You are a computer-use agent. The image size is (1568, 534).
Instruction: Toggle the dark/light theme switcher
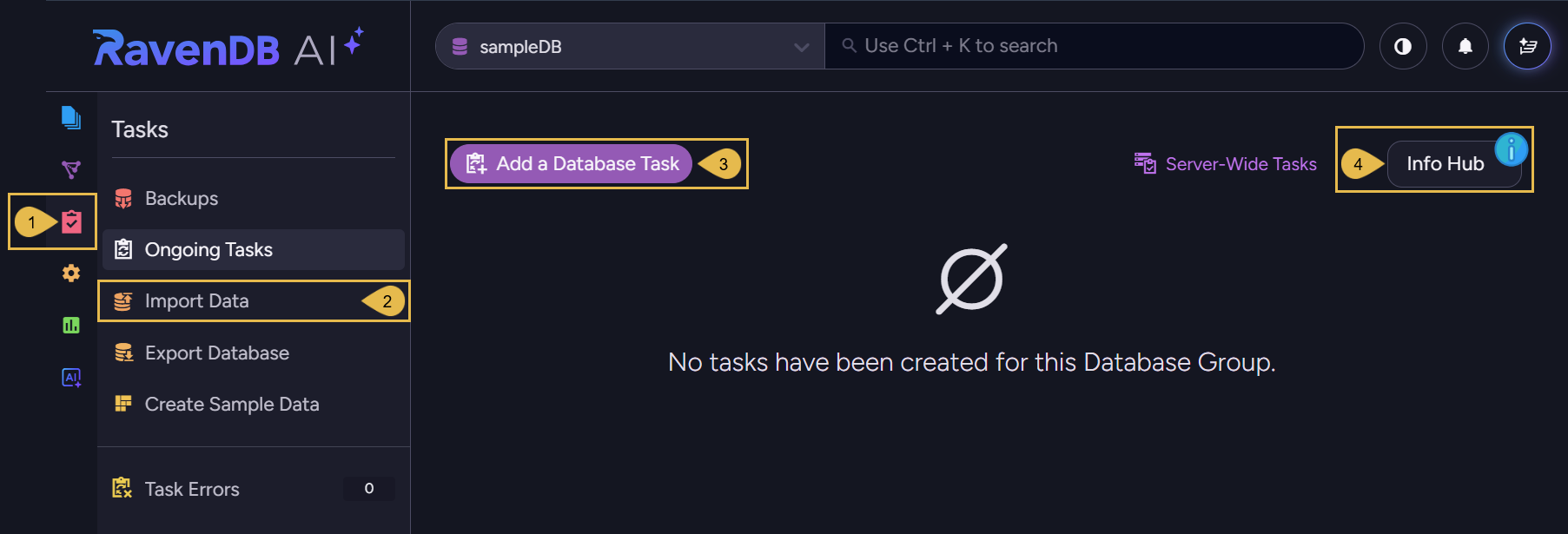click(x=1403, y=46)
